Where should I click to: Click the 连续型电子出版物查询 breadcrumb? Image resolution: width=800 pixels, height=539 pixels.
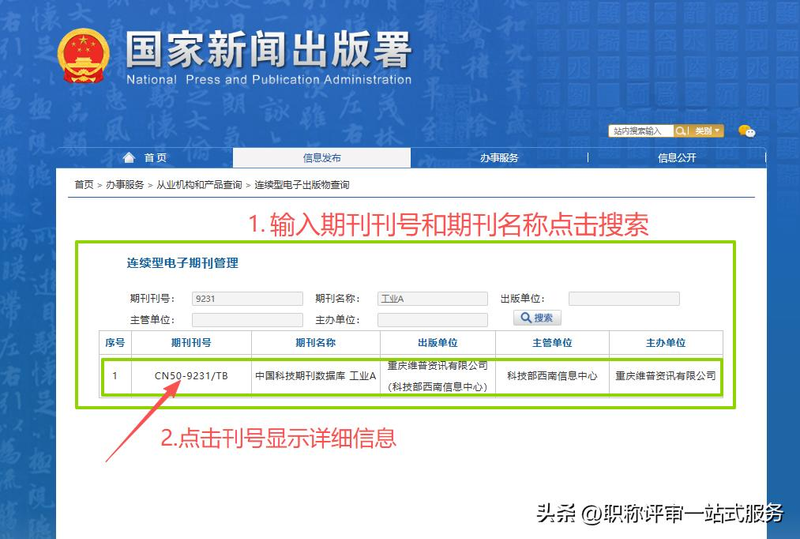pyautogui.click(x=302, y=185)
